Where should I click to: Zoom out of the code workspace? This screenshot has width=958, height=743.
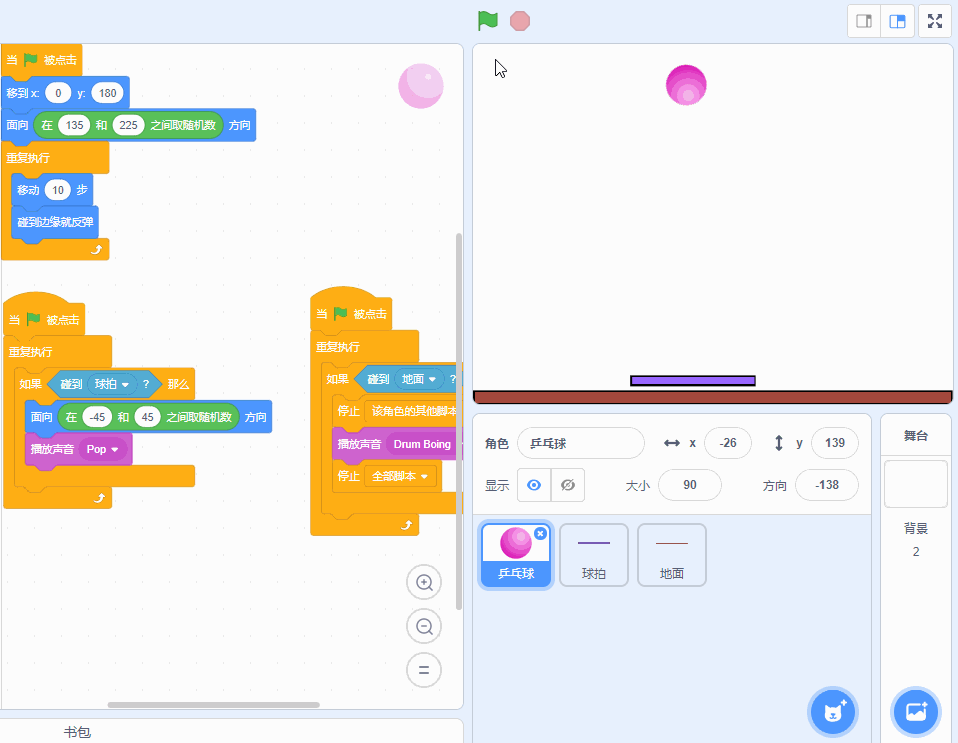pyautogui.click(x=424, y=626)
